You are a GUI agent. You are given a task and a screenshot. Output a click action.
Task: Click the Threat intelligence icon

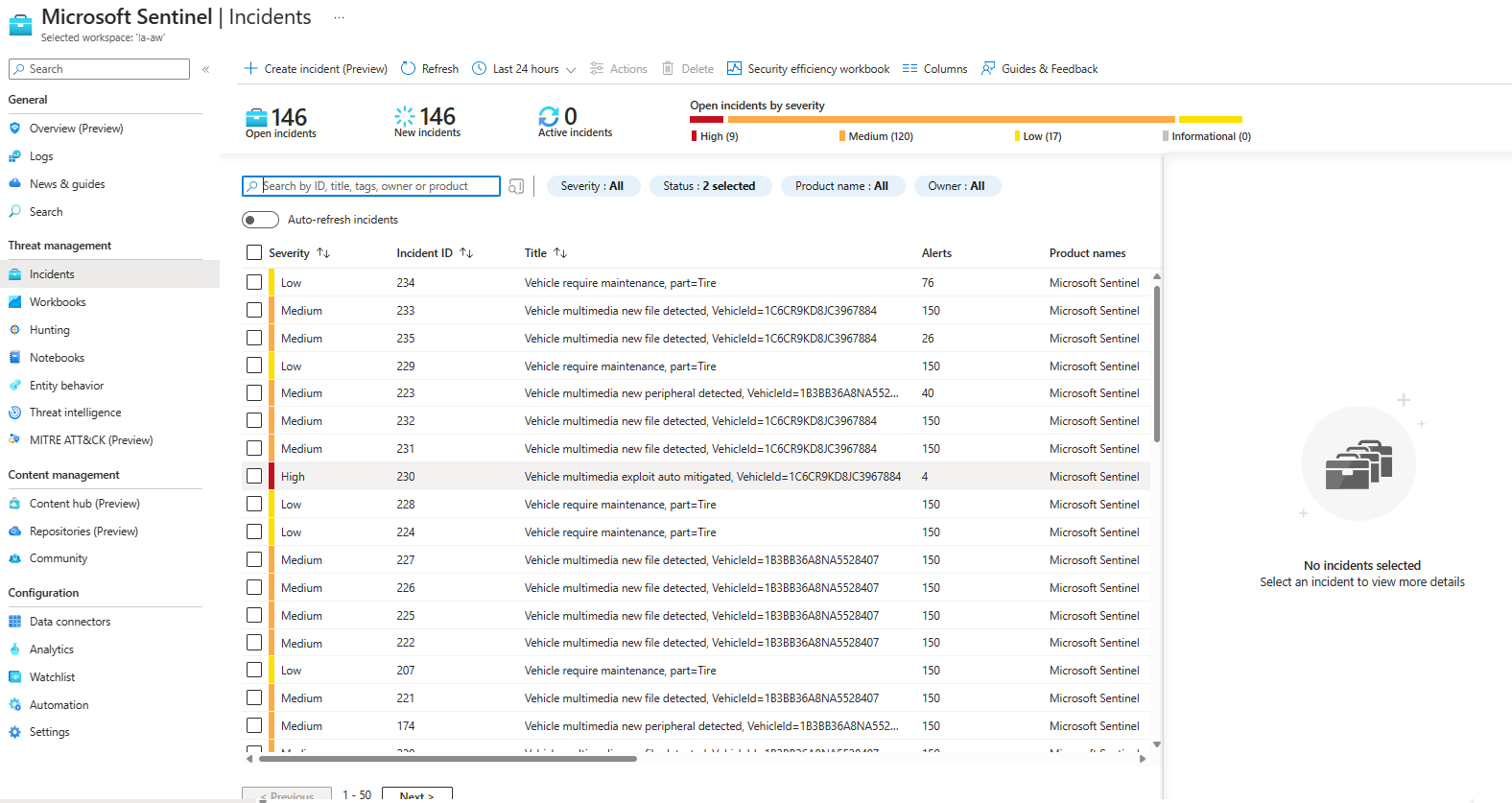[x=14, y=413]
